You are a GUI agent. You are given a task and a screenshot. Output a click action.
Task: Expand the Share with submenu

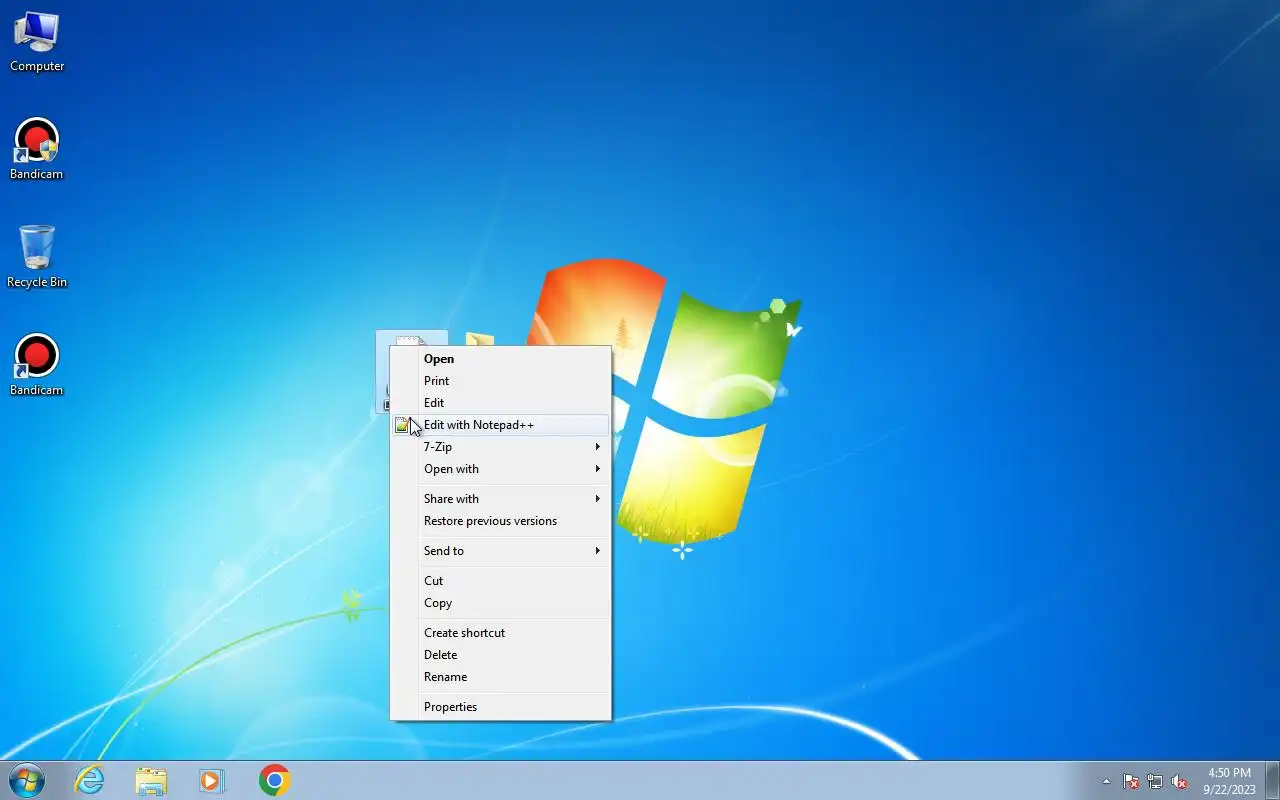(x=500, y=499)
